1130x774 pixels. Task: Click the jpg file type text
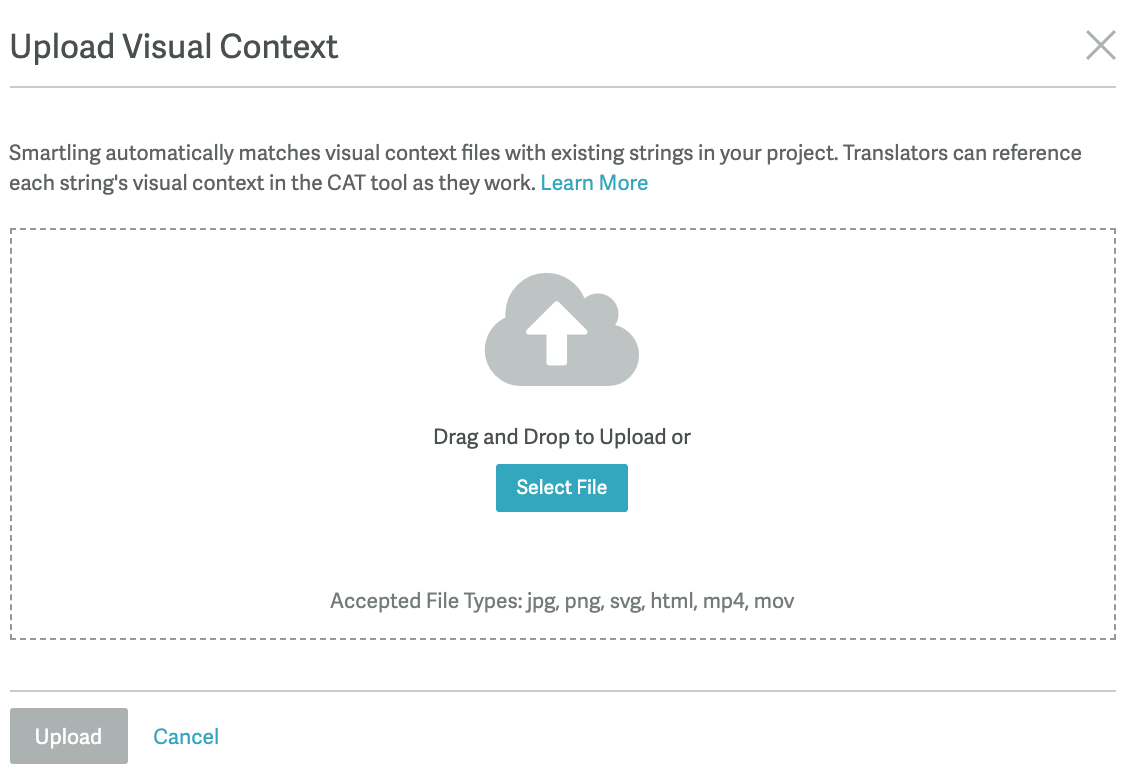pyautogui.click(x=540, y=601)
